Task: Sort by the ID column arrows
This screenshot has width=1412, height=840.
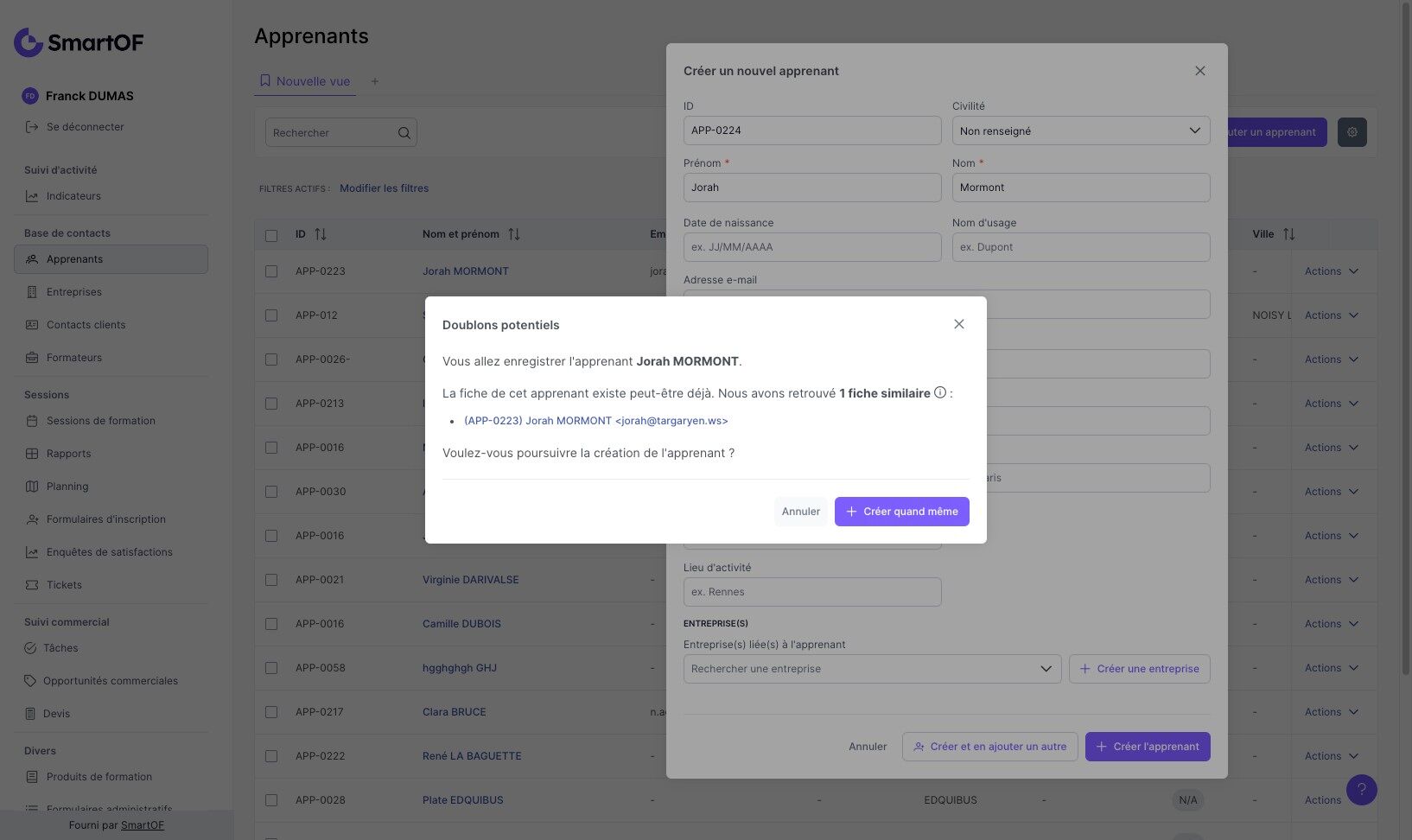Action: 321,234
